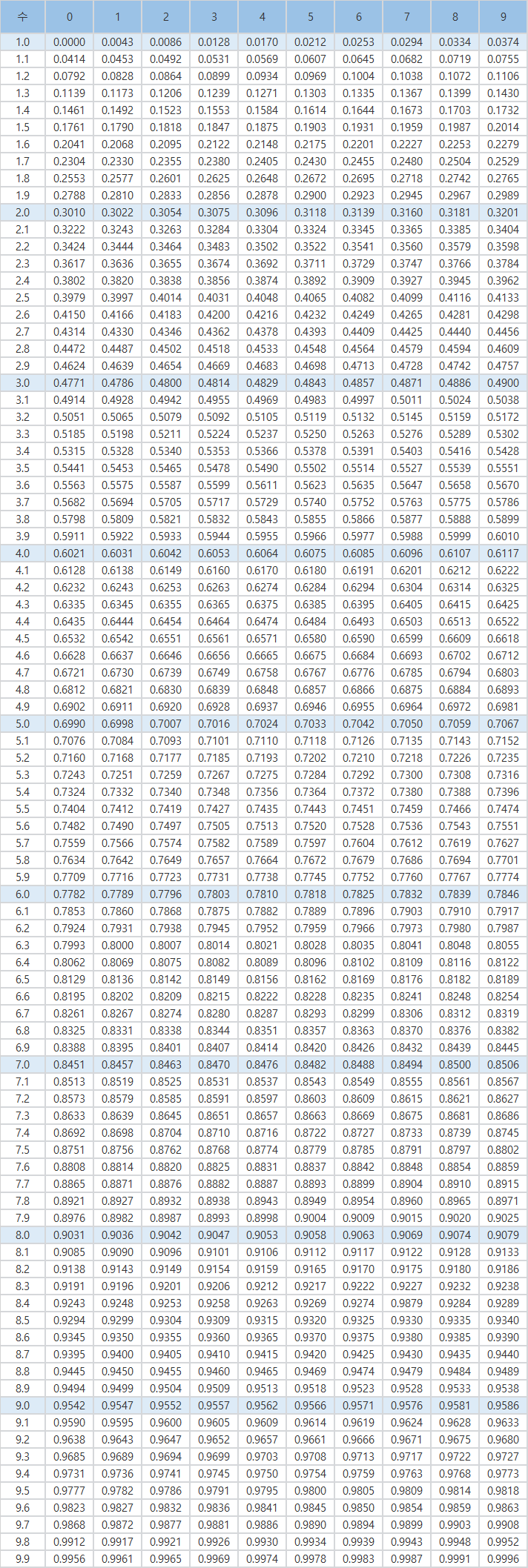Click the value 0.5237
The height and width of the screenshot is (1568, 528).
[x=263, y=434]
